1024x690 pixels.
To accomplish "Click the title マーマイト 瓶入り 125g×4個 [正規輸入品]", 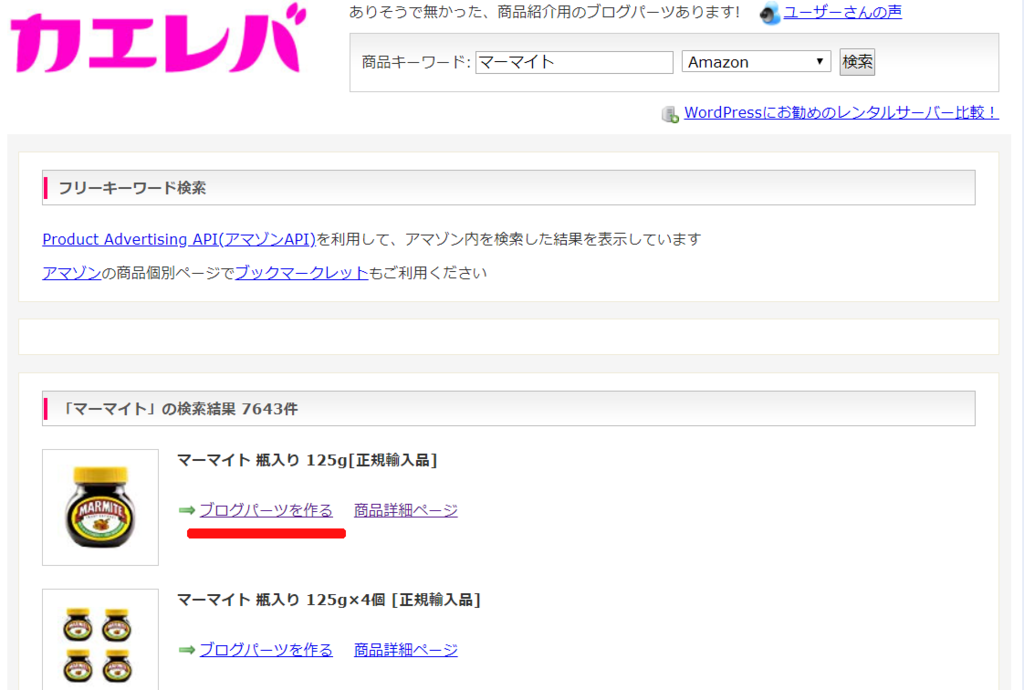I will pos(328,600).
